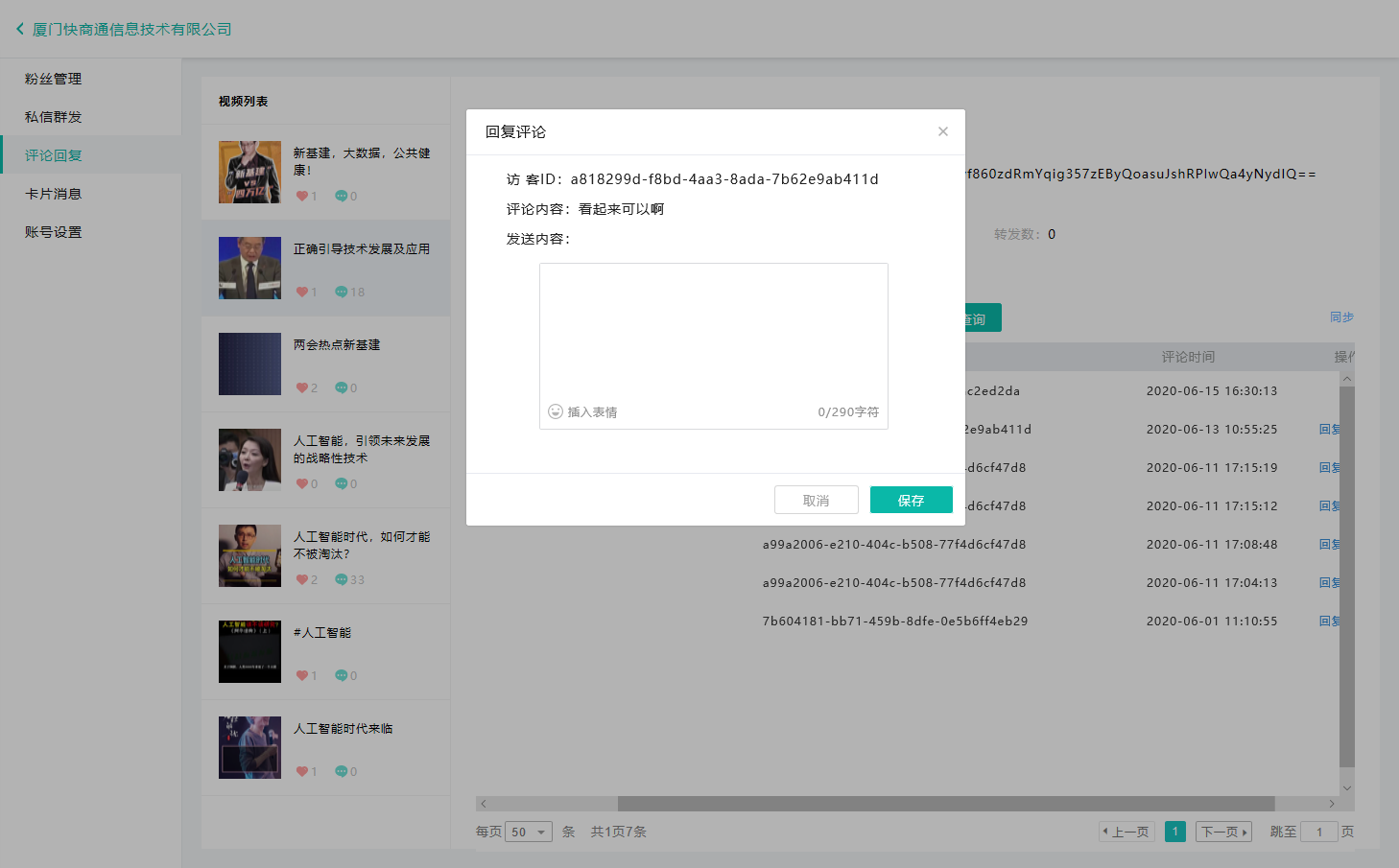Select the 人工智能时代来临 video thumbnail

coord(249,747)
